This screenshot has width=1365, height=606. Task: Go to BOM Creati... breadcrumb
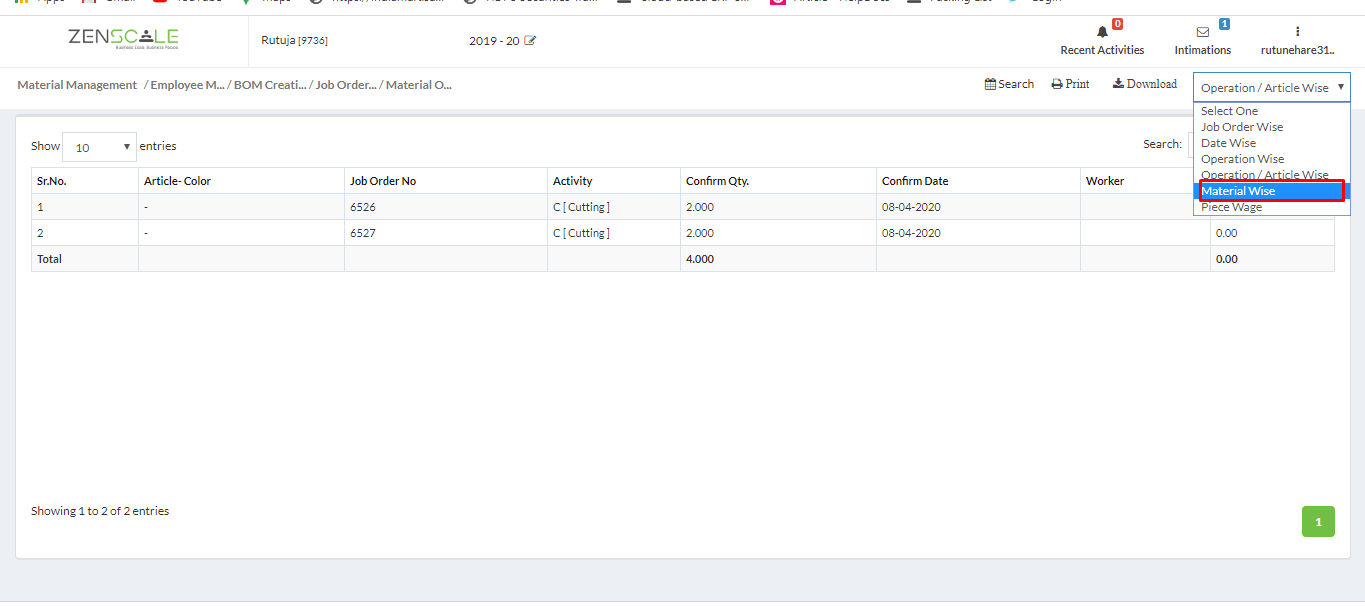pos(270,85)
